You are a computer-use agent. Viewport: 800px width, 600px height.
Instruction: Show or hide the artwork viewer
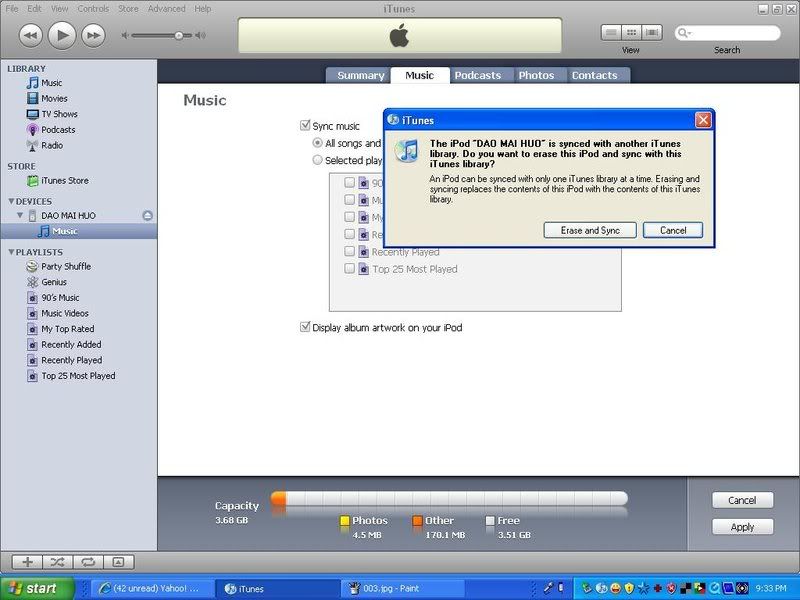tap(118, 562)
